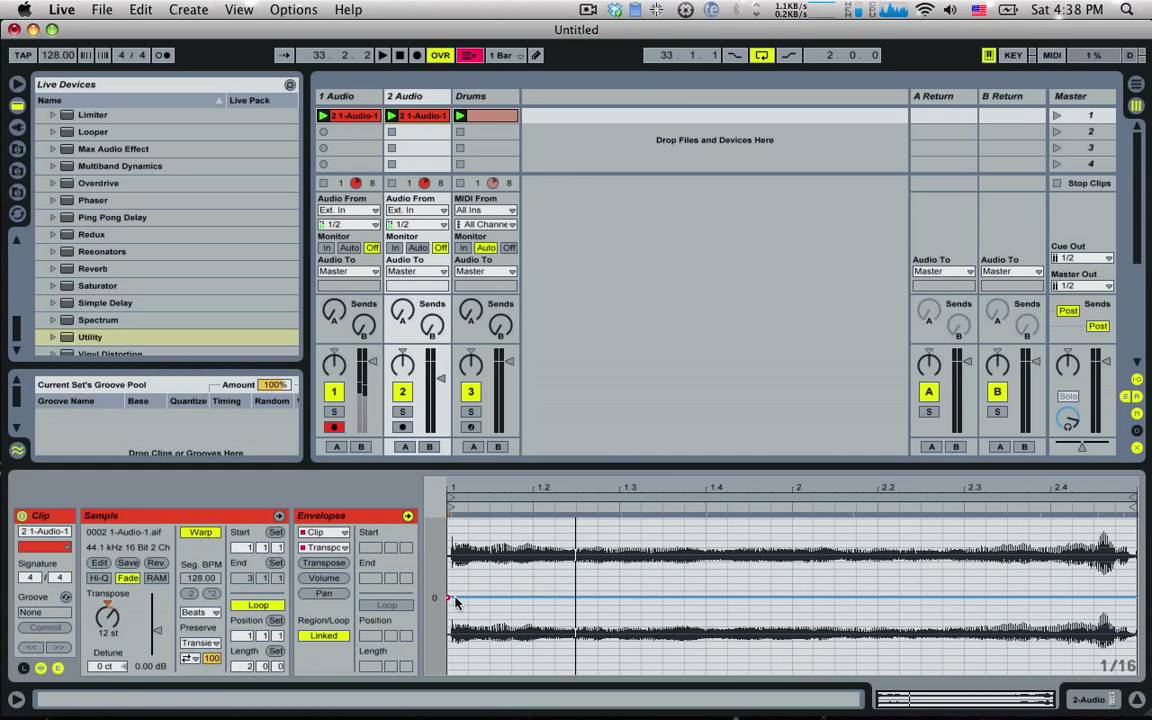This screenshot has width=1152, height=720.
Task: Click the red clip color swatch
Action: [45, 547]
